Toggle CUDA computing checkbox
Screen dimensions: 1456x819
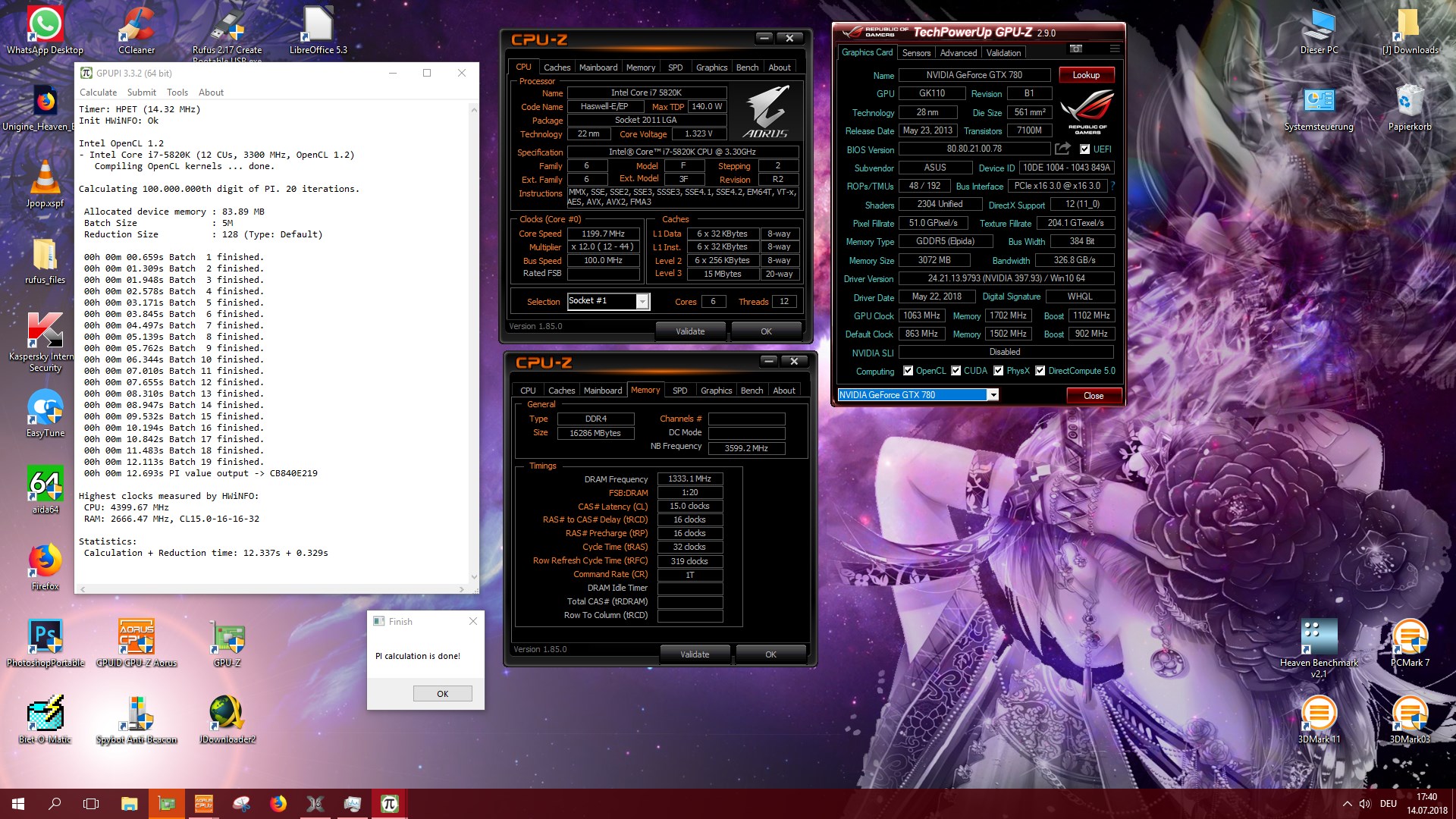point(955,371)
